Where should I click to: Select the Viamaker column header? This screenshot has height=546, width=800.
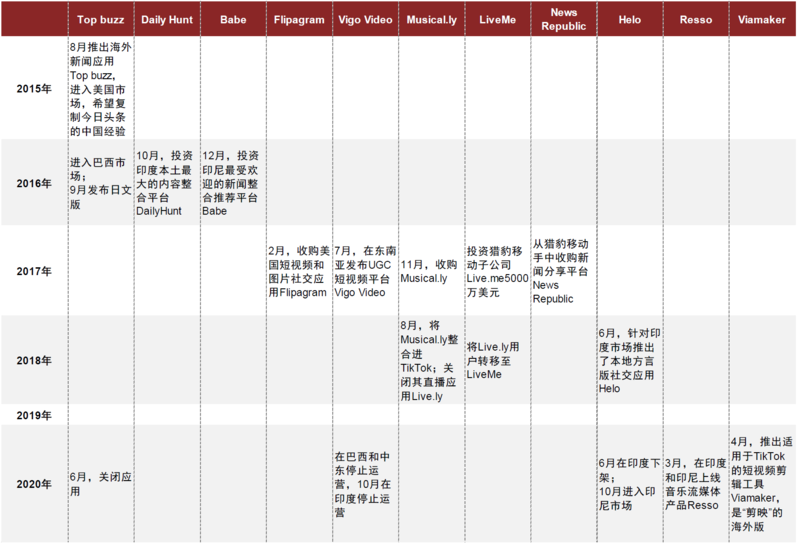pyautogui.click(x=763, y=19)
